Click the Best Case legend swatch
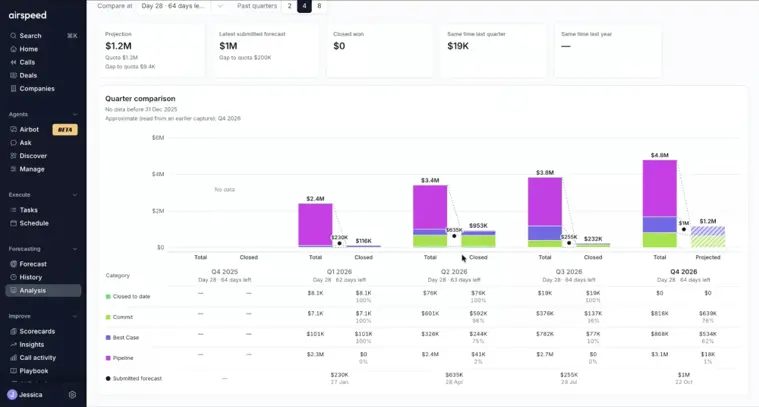759x407 pixels. [x=108, y=338]
